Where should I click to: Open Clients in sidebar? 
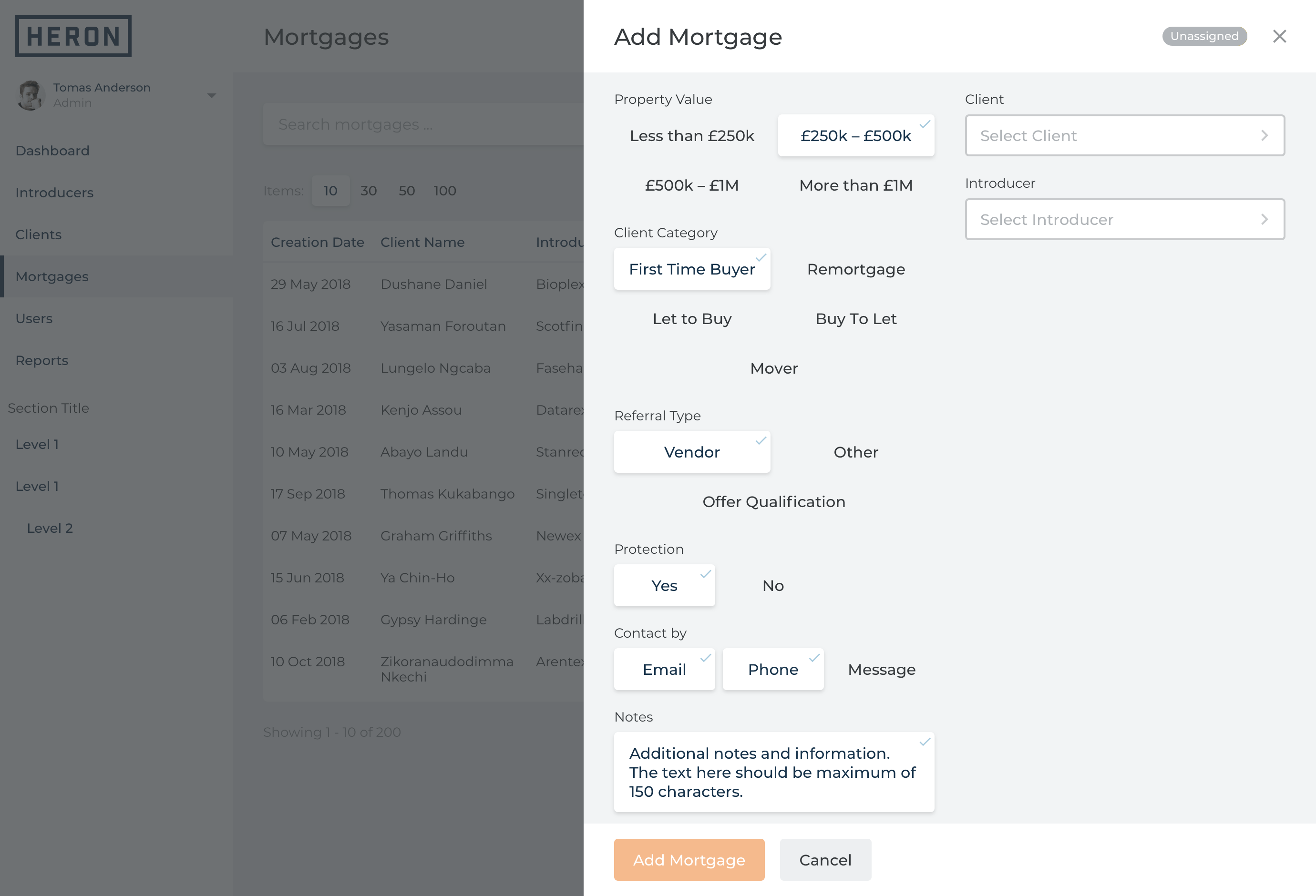116,234
